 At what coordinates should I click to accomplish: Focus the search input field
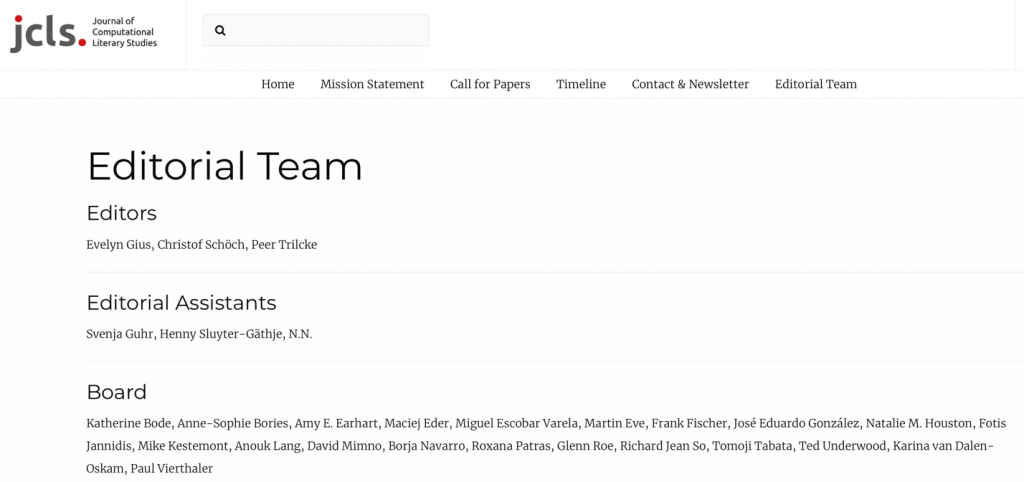pos(315,30)
